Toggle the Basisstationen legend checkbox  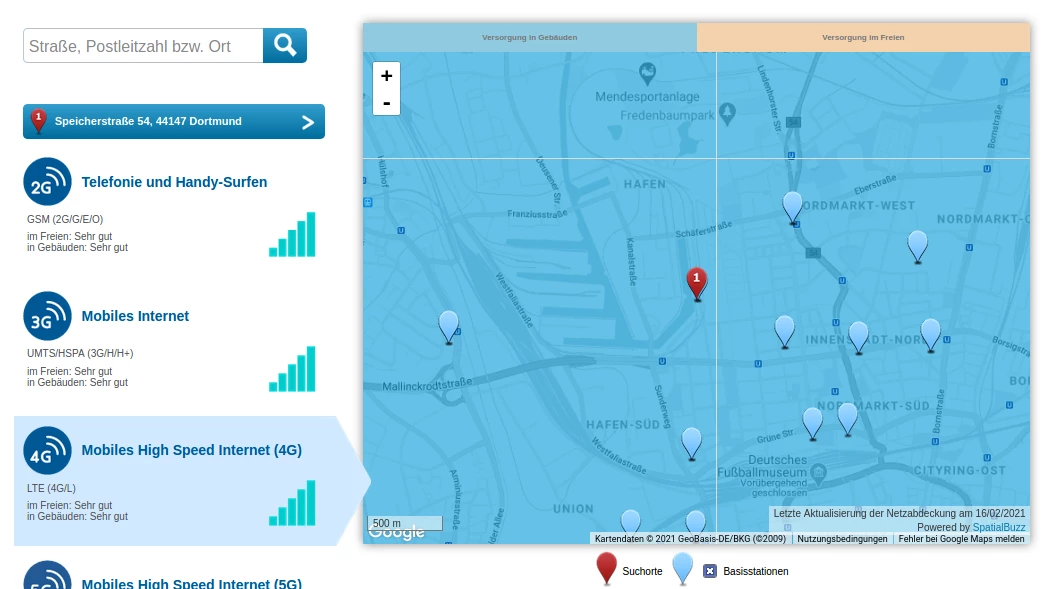click(710, 571)
